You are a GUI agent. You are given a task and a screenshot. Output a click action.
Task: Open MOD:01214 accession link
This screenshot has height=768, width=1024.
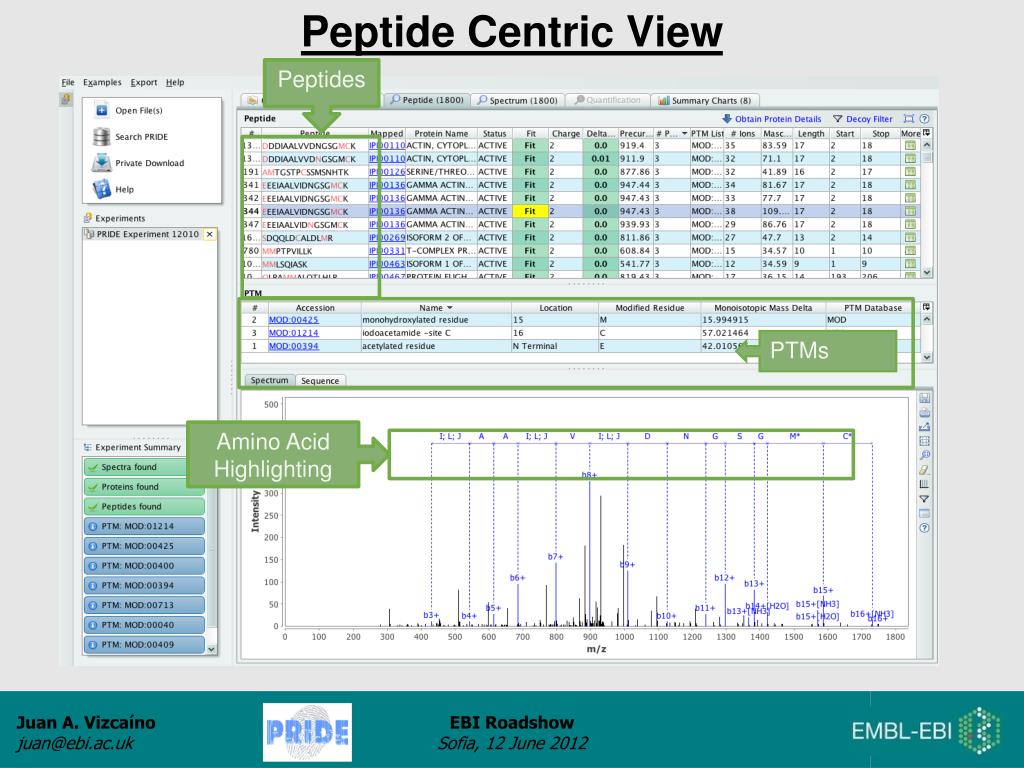[x=294, y=333]
